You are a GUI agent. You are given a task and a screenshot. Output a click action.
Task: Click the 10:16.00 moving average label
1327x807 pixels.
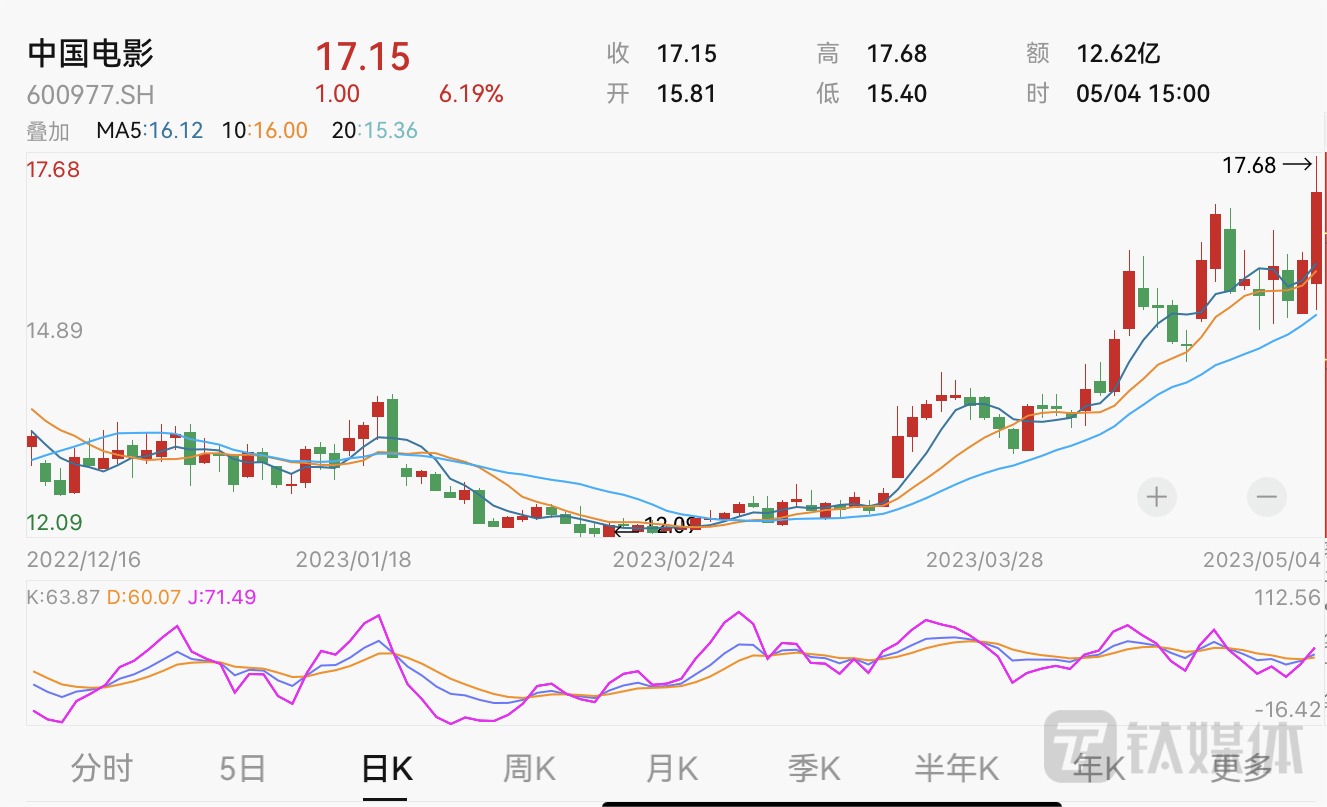(x=265, y=130)
